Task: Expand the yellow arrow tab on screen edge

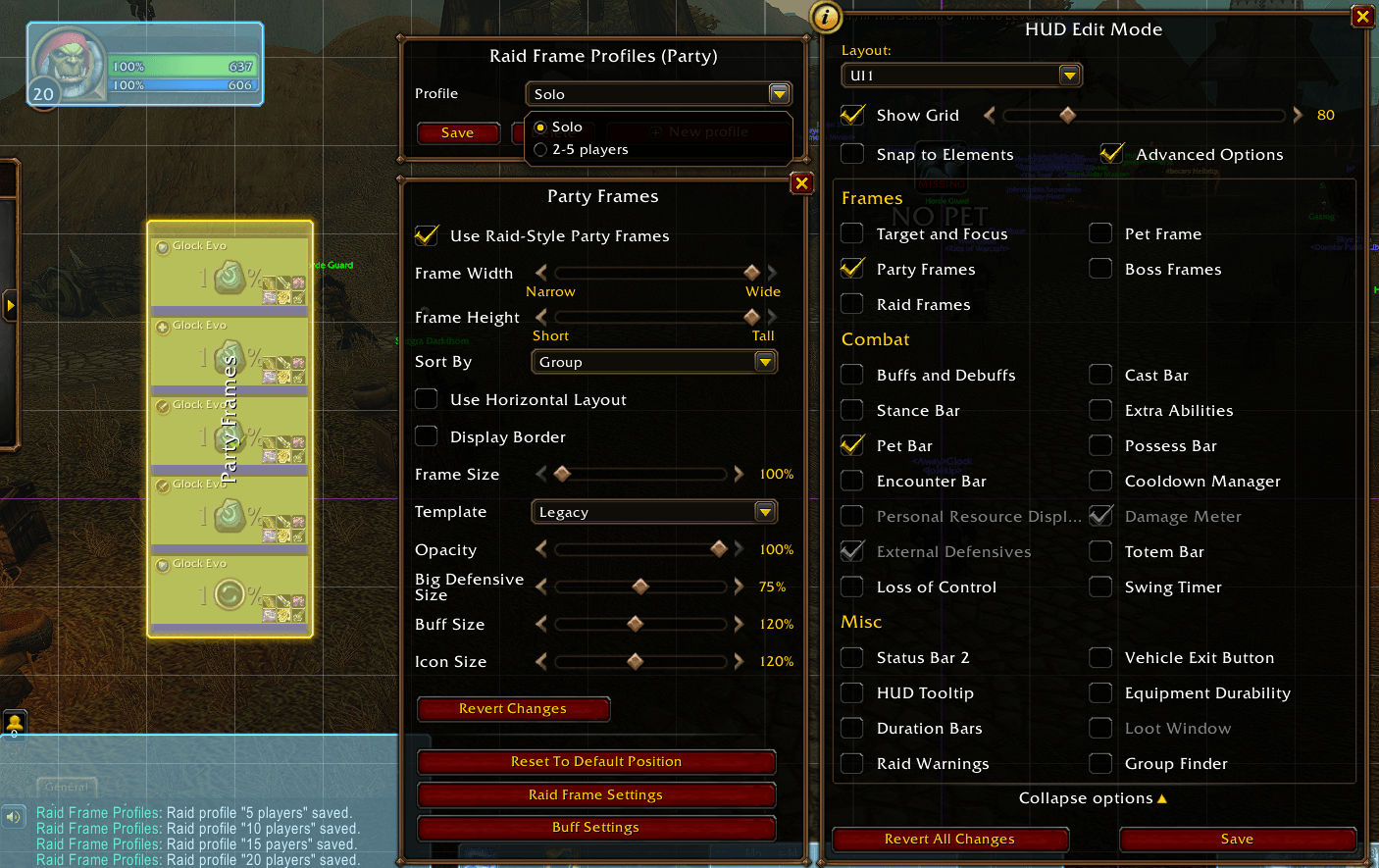Action: tap(10, 305)
